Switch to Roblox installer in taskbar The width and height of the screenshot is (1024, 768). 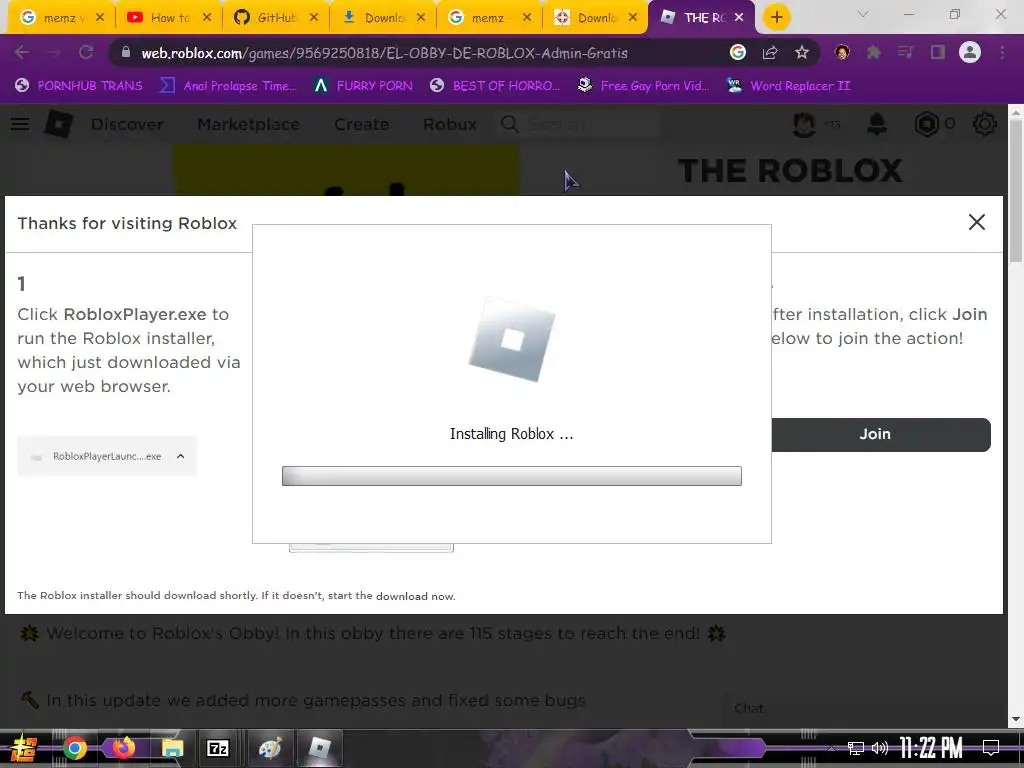[x=319, y=748]
